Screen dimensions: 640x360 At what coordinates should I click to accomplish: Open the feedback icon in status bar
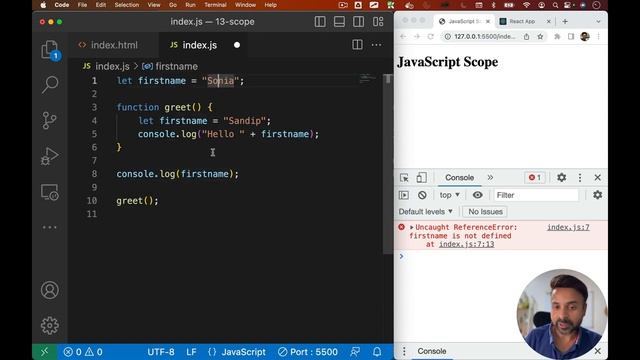355,351
